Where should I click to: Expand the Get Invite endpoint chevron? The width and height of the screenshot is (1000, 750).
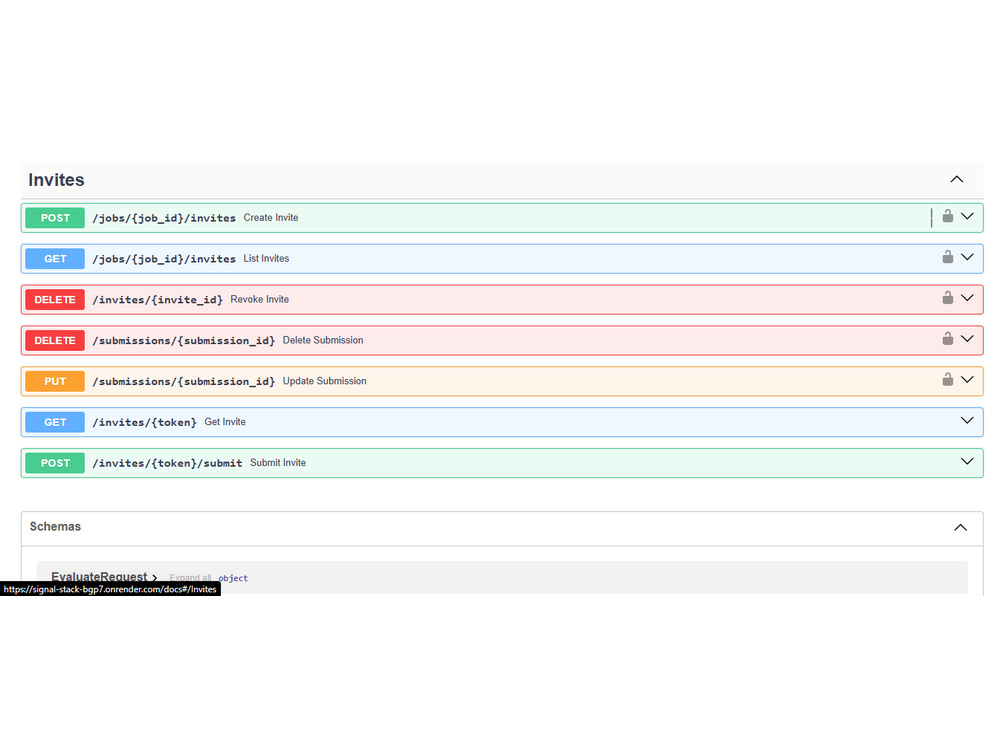pyautogui.click(x=967, y=420)
